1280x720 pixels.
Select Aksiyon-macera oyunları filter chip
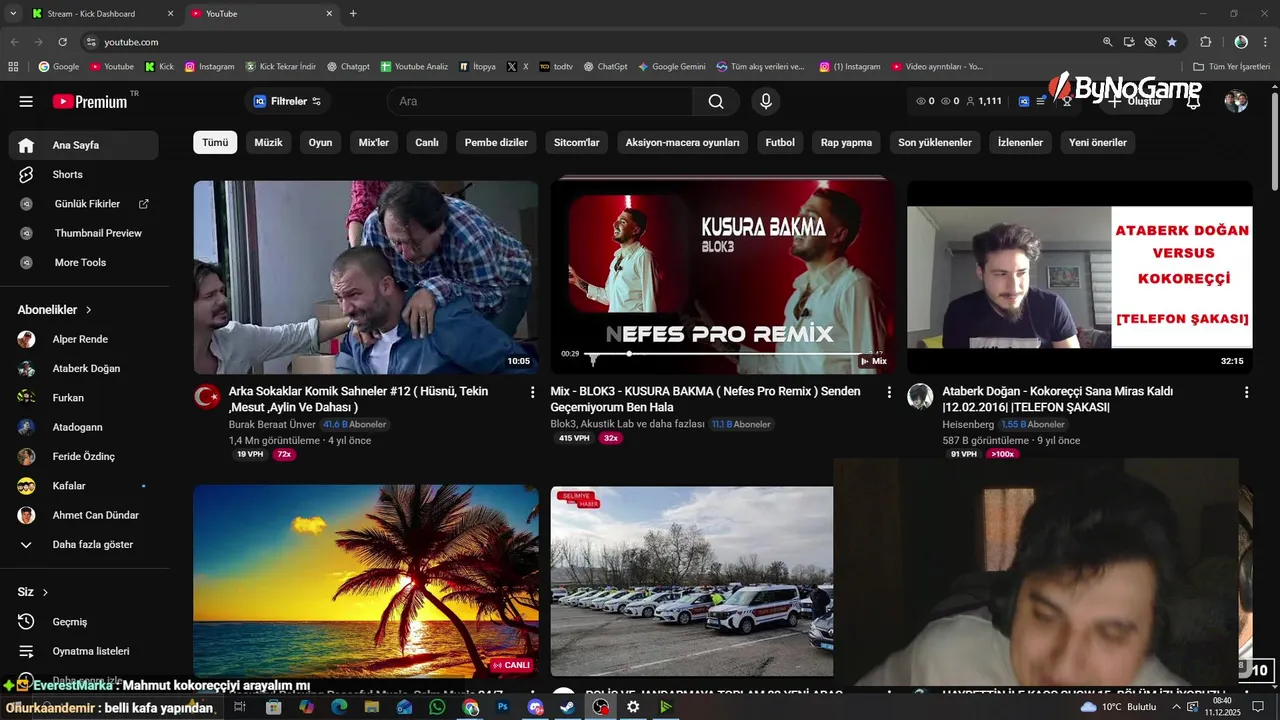[683, 142]
